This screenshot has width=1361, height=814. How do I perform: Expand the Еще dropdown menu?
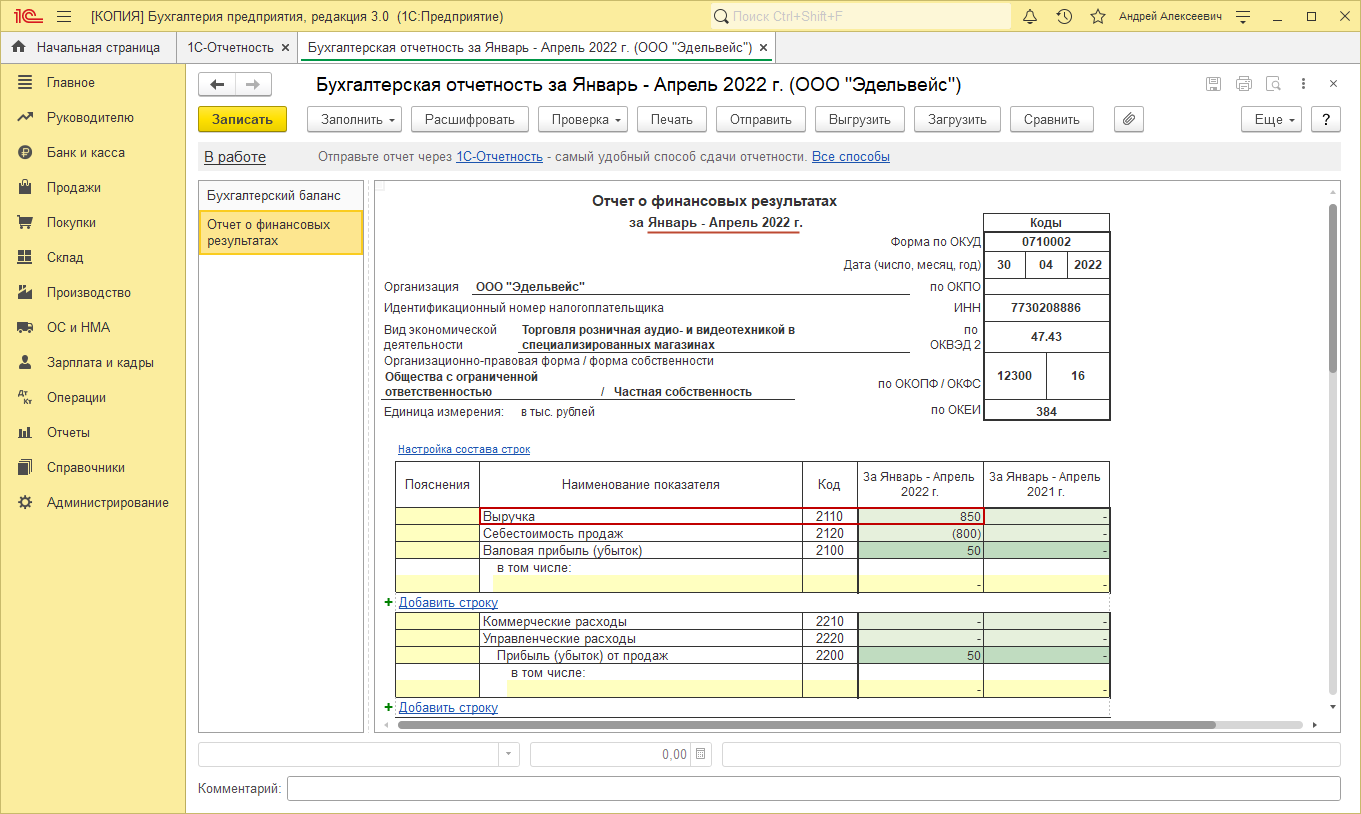[1271, 119]
